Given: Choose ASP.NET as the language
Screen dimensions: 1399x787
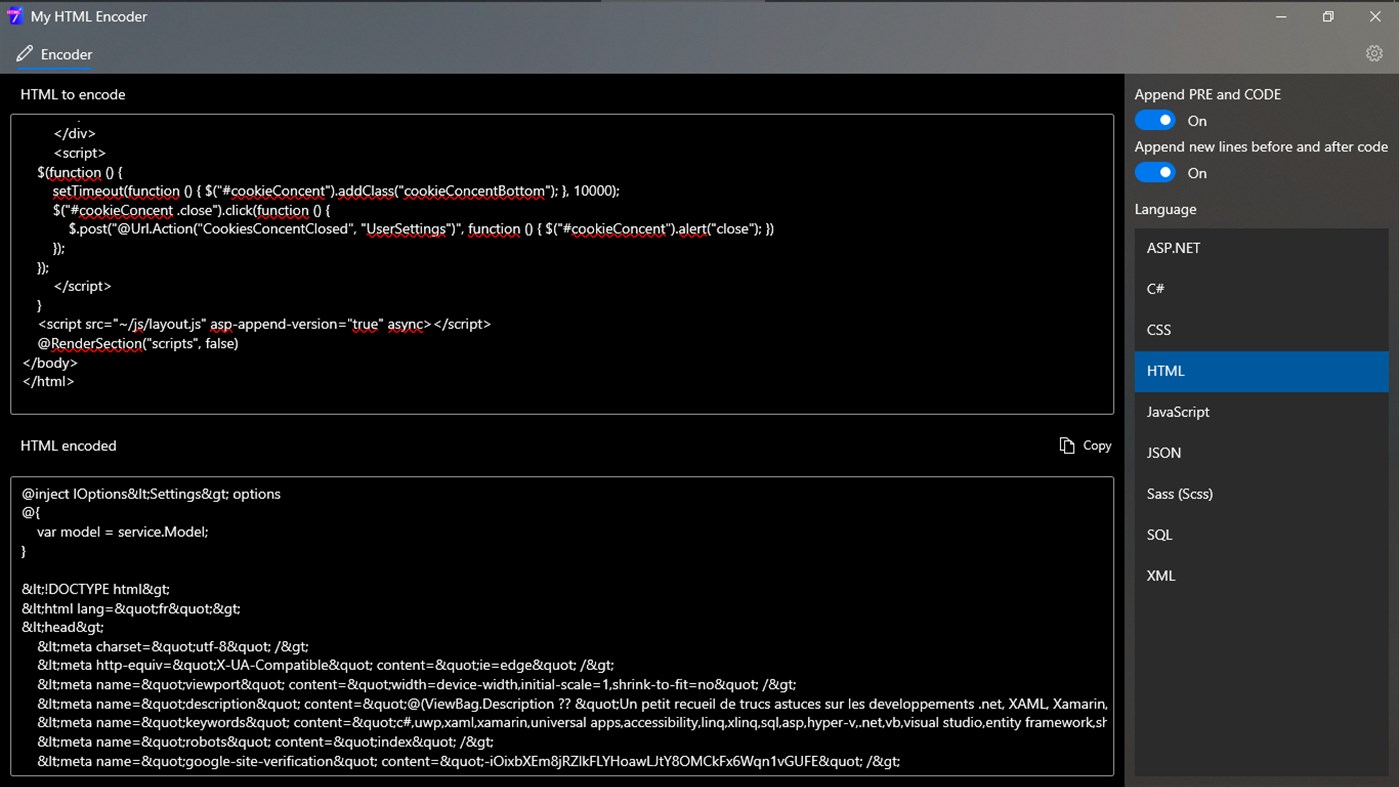Looking at the screenshot, I should pyautogui.click(x=1260, y=247).
